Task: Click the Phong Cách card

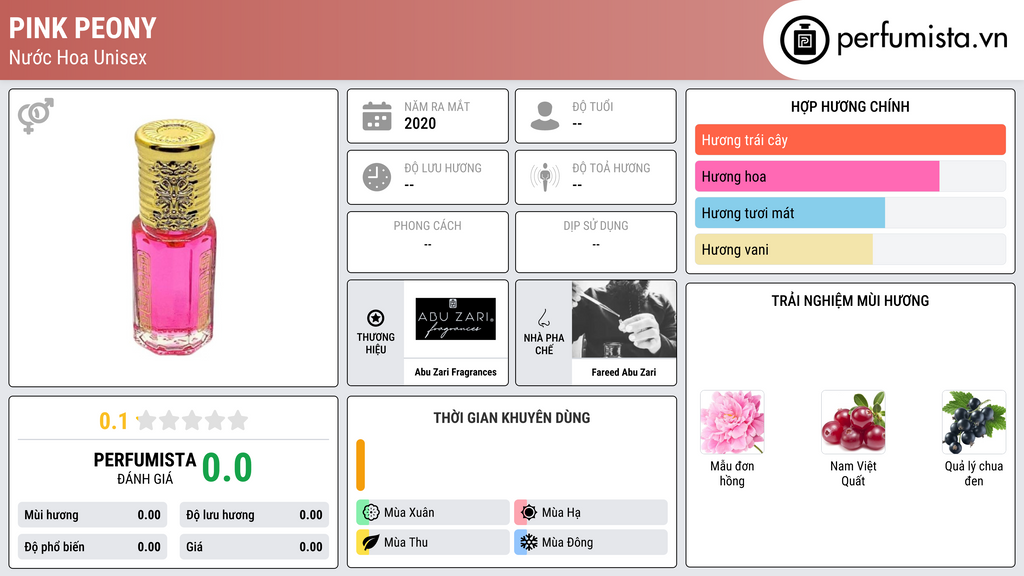Action: 428,242
